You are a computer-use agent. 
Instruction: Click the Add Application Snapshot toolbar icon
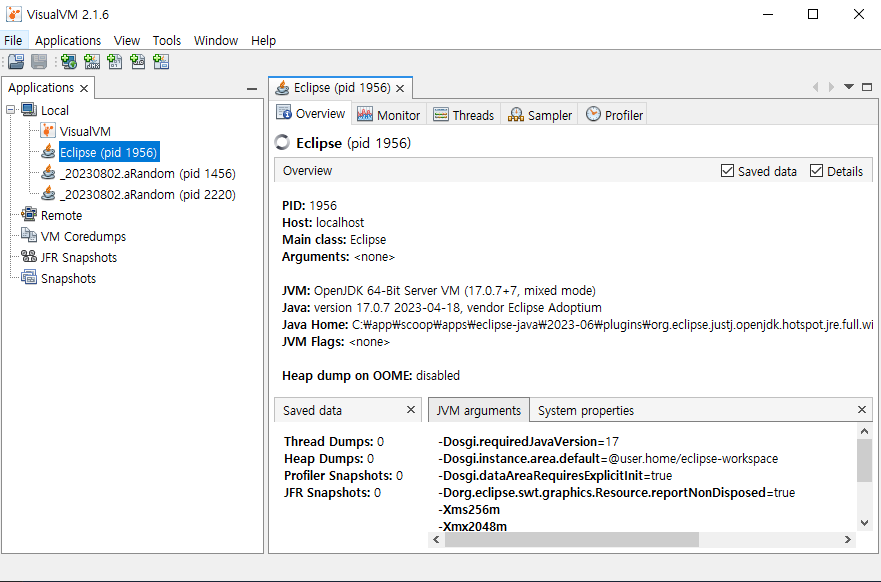pyautogui.click(x=161, y=61)
